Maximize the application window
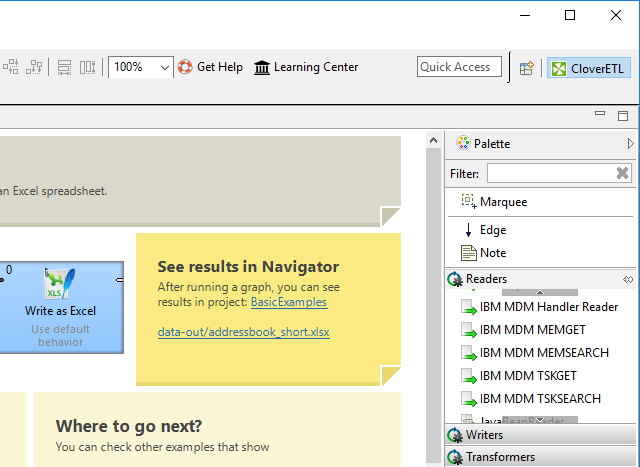 point(570,16)
